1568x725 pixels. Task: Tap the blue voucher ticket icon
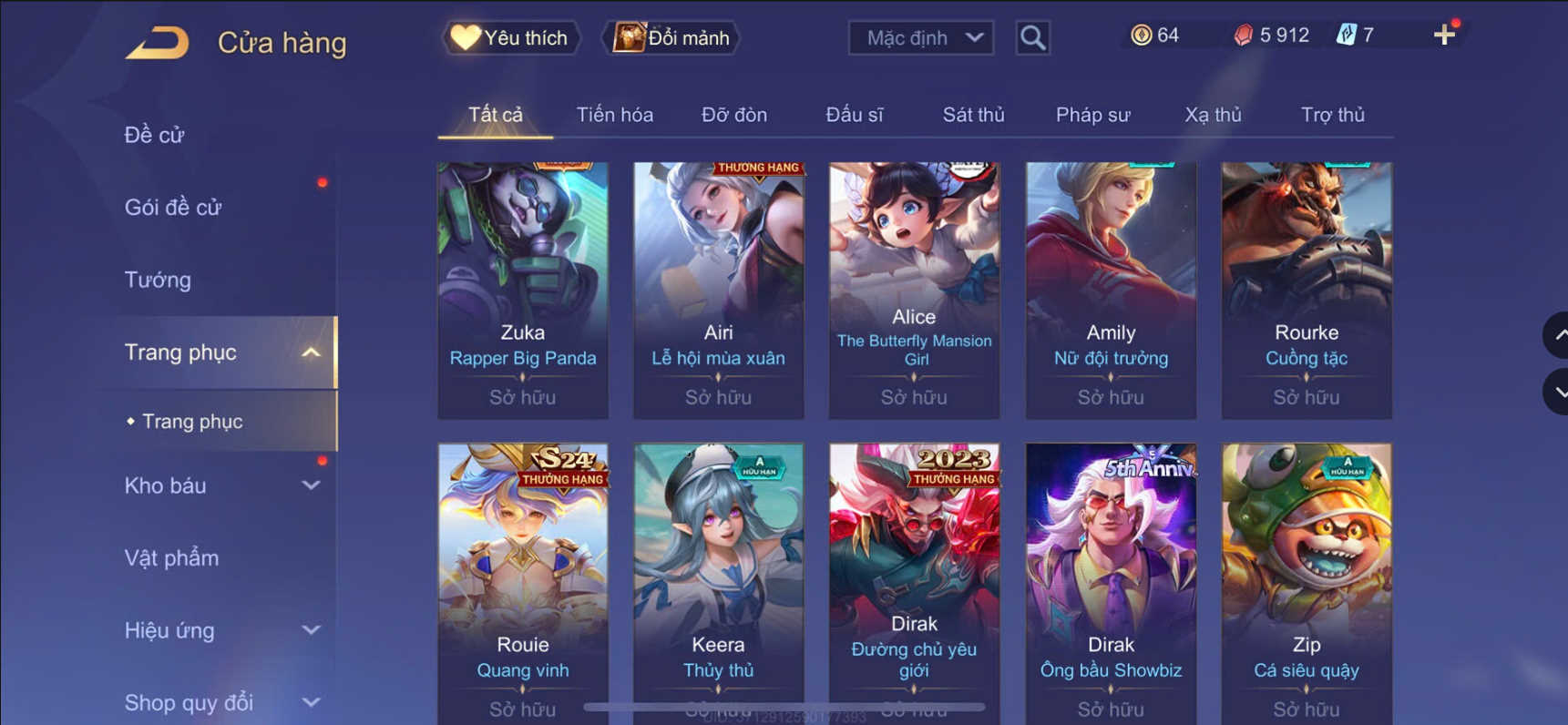1346,36
